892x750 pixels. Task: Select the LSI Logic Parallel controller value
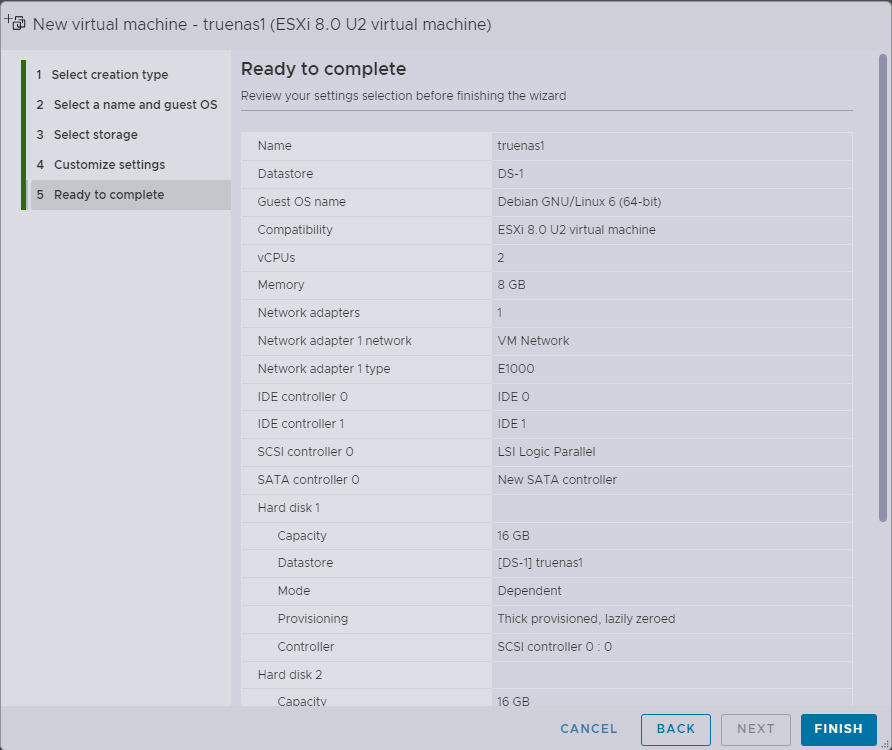tap(546, 452)
